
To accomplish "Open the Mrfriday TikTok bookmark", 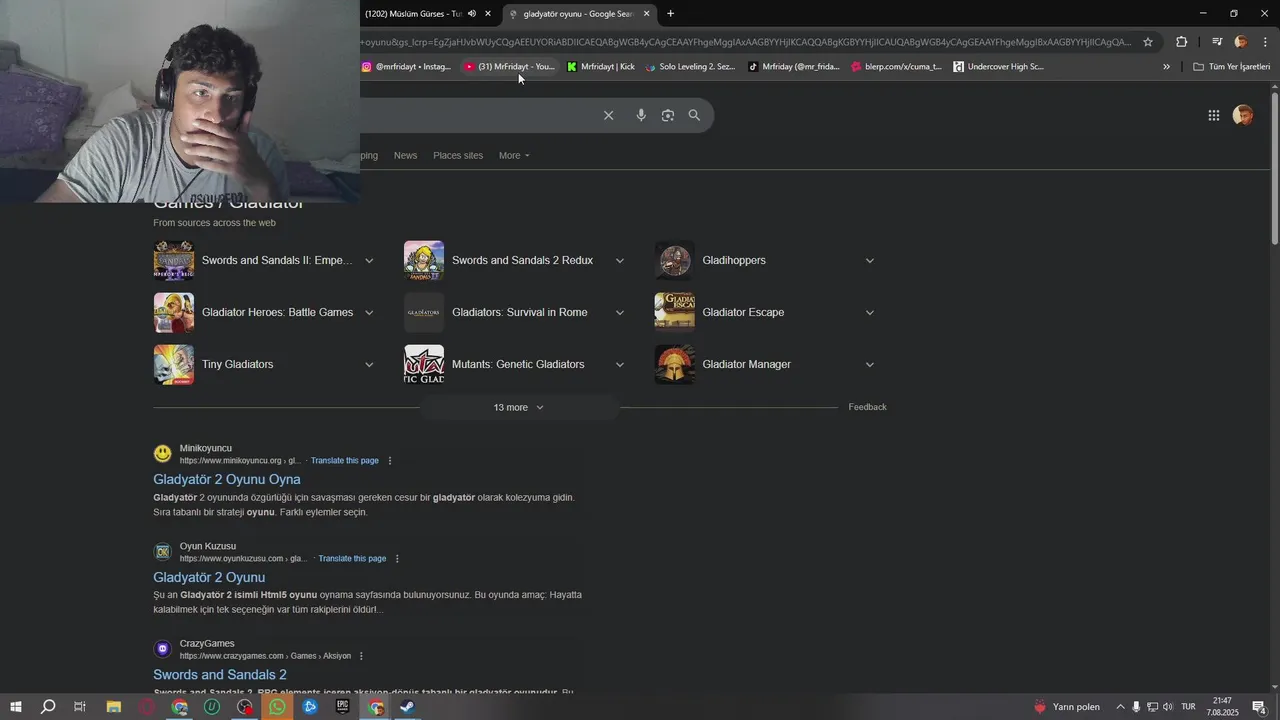I will point(794,67).
